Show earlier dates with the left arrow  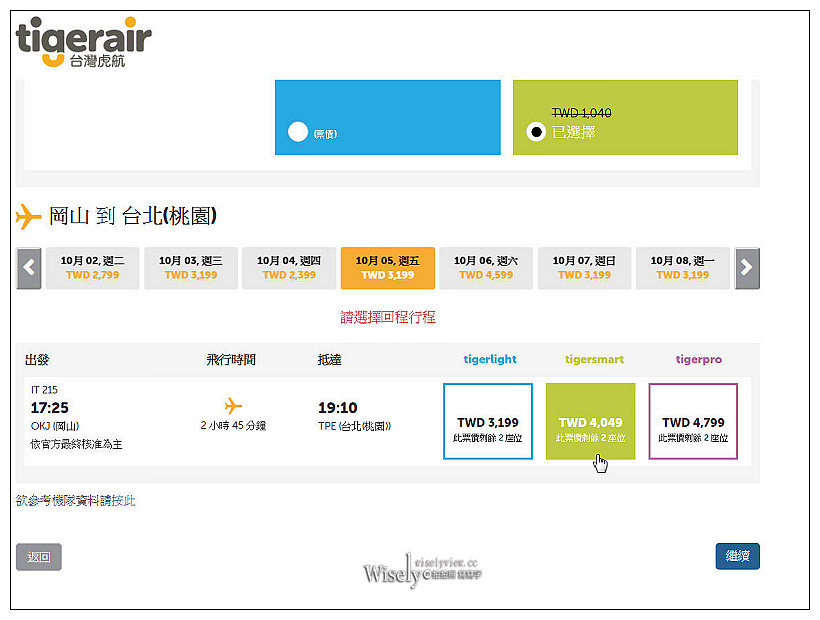pos(28,267)
